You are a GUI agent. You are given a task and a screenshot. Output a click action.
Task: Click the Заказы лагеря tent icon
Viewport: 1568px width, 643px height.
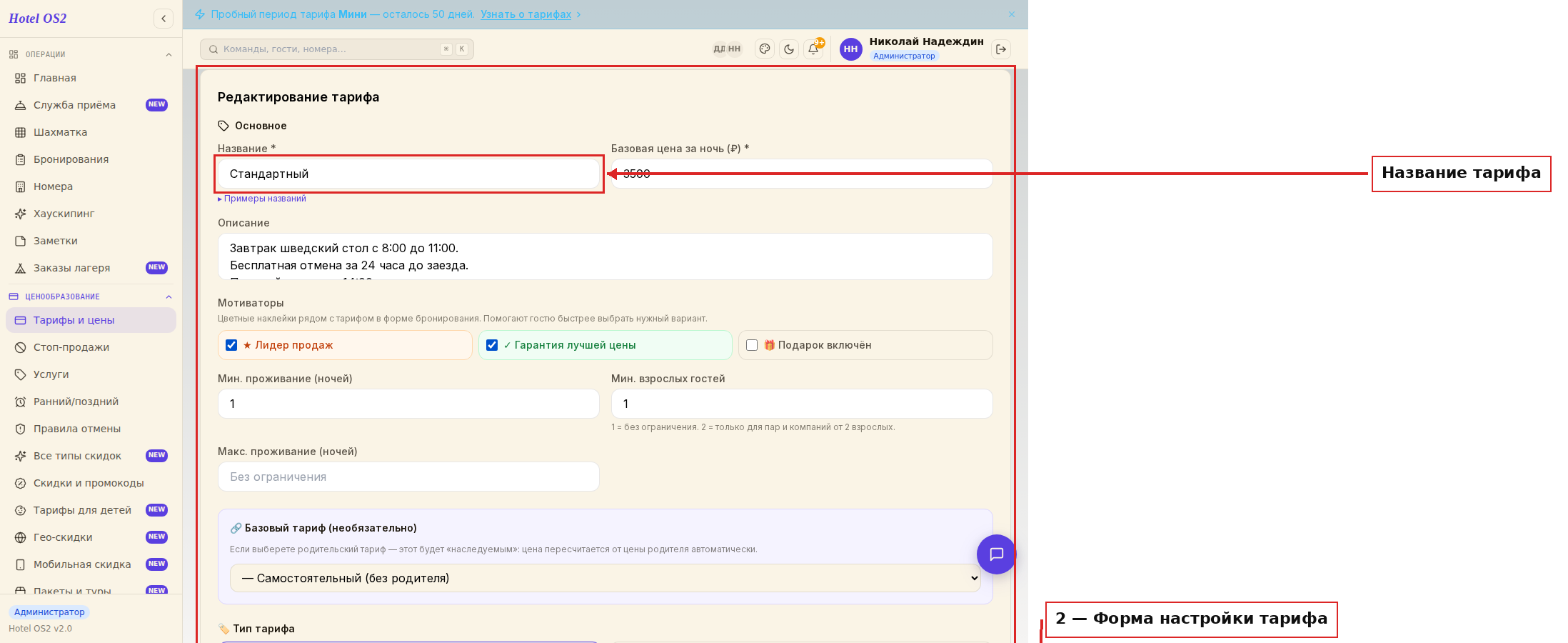[21, 268]
